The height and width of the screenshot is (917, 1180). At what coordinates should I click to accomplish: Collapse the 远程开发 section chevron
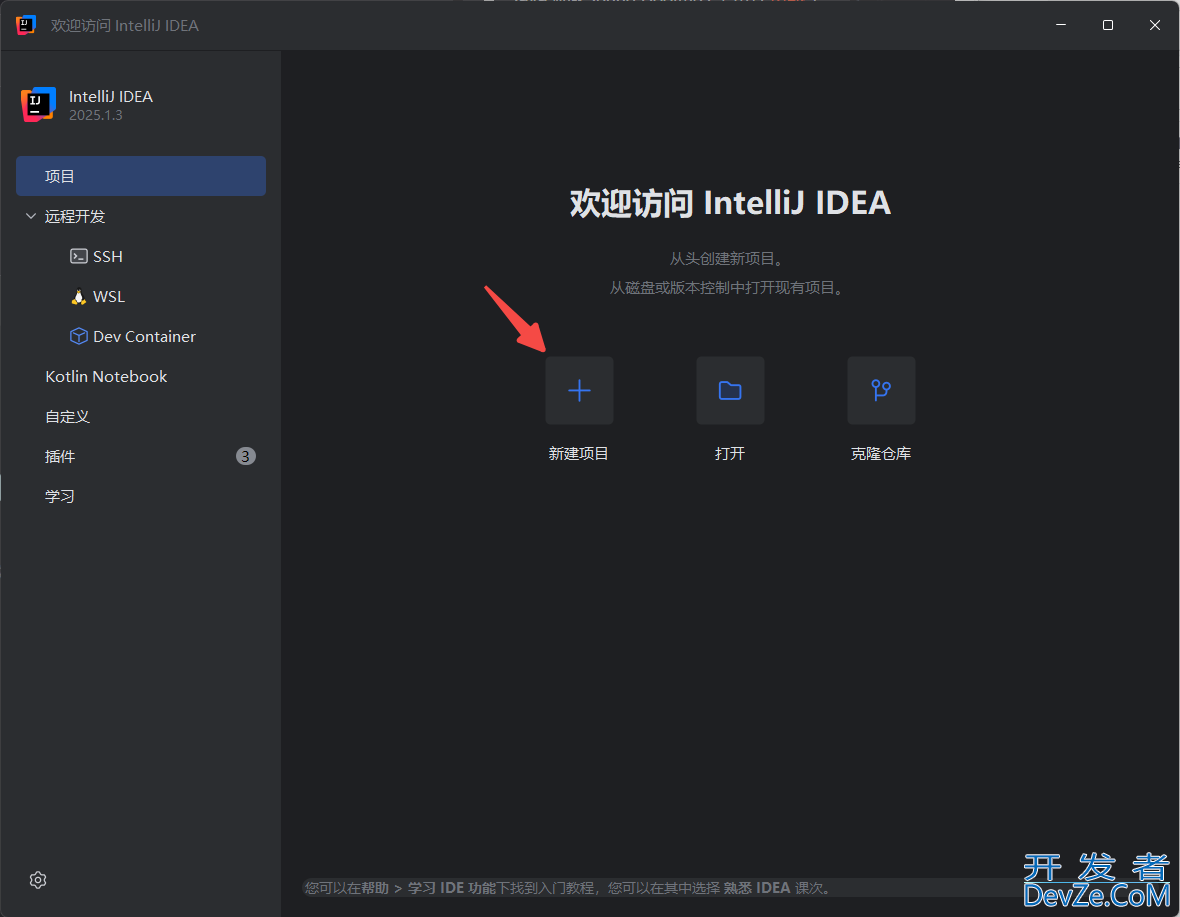click(31, 216)
